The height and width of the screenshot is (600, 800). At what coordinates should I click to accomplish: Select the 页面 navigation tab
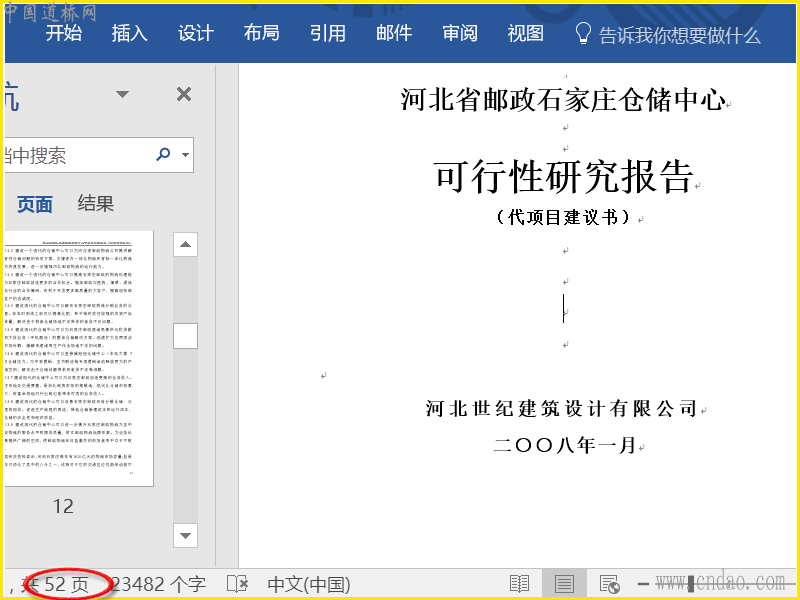pos(34,204)
